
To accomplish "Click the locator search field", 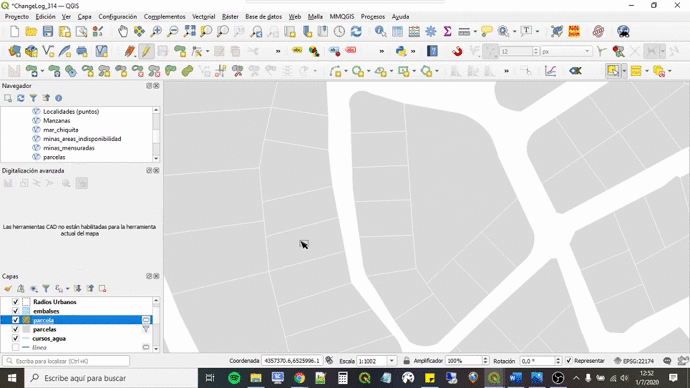I will pos(66,361).
